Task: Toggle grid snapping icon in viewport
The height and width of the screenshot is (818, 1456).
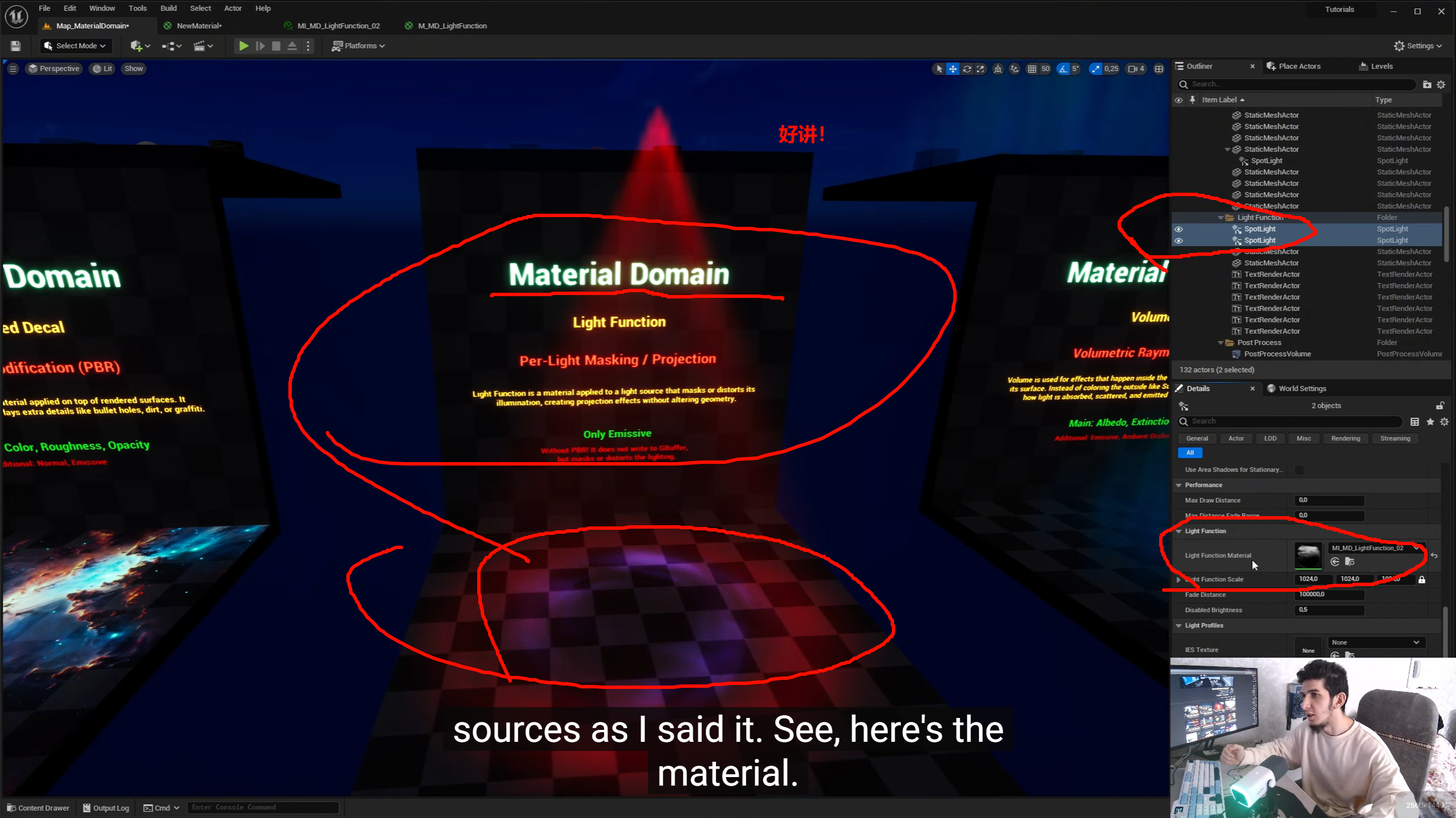Action: pyautogui.click(x=1032, y=69)
